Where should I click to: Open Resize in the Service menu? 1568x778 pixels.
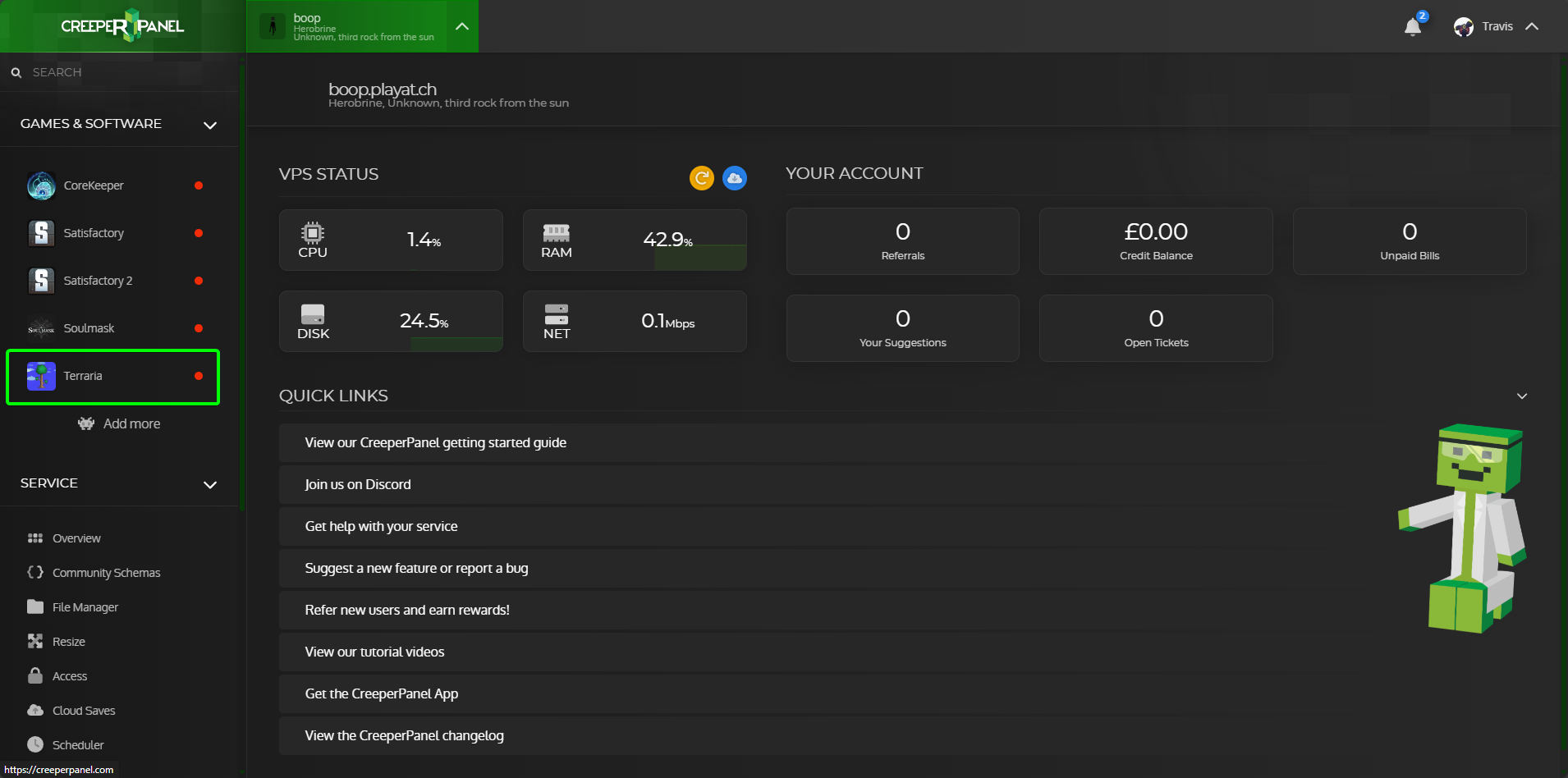[69, 642]
